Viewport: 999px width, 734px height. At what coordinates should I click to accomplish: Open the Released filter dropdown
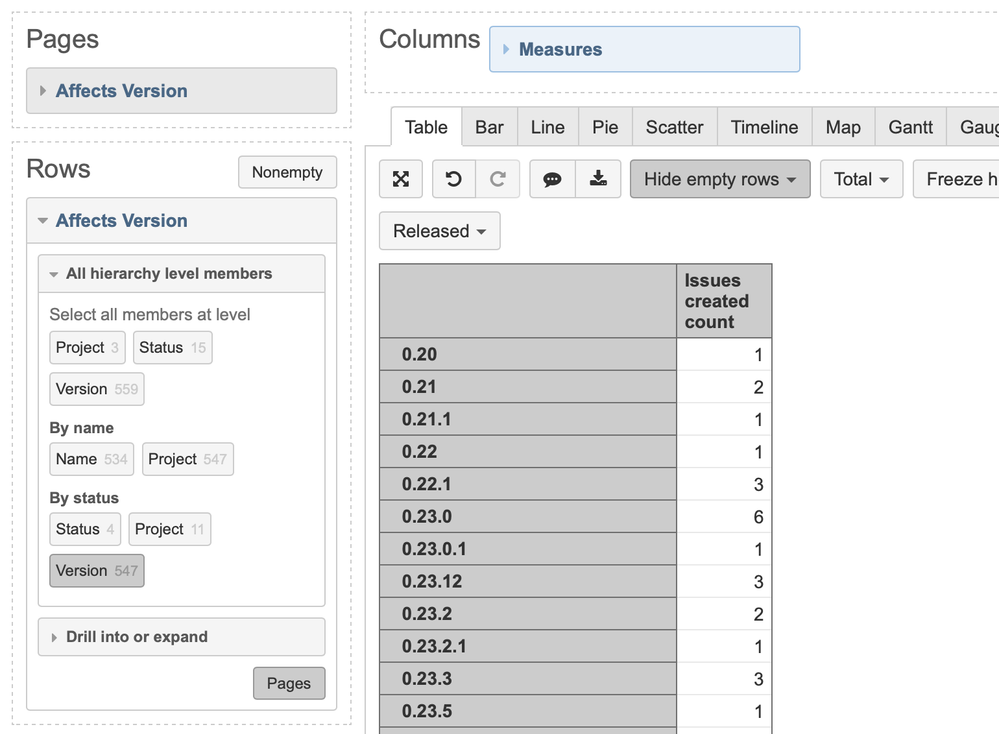click(x=439, y=231)
